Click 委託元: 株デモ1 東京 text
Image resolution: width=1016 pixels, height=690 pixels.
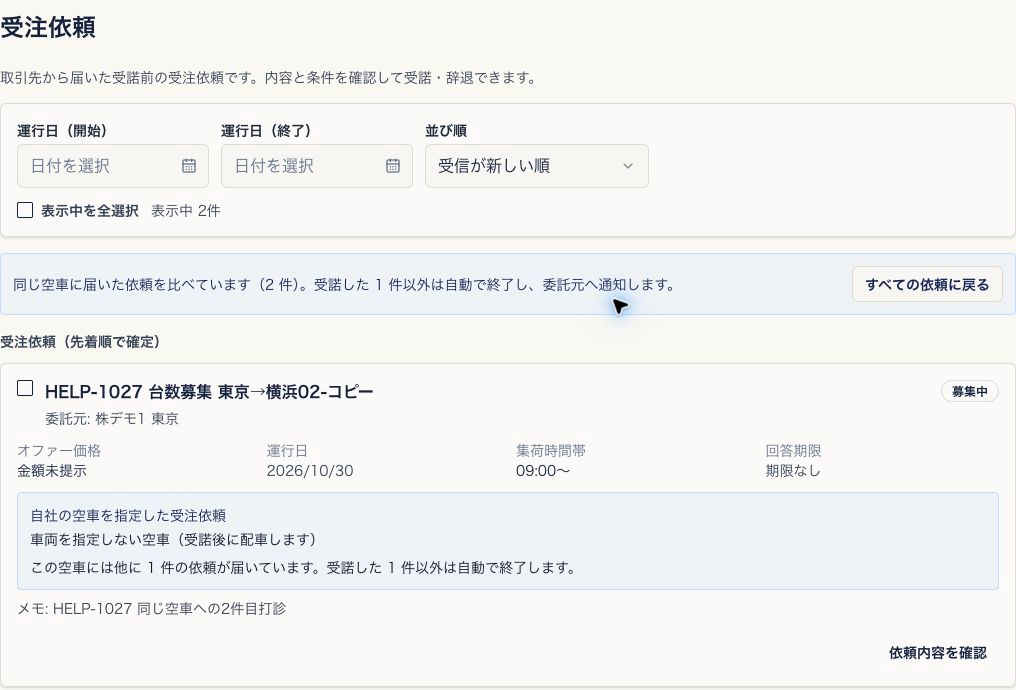point(111,419)
